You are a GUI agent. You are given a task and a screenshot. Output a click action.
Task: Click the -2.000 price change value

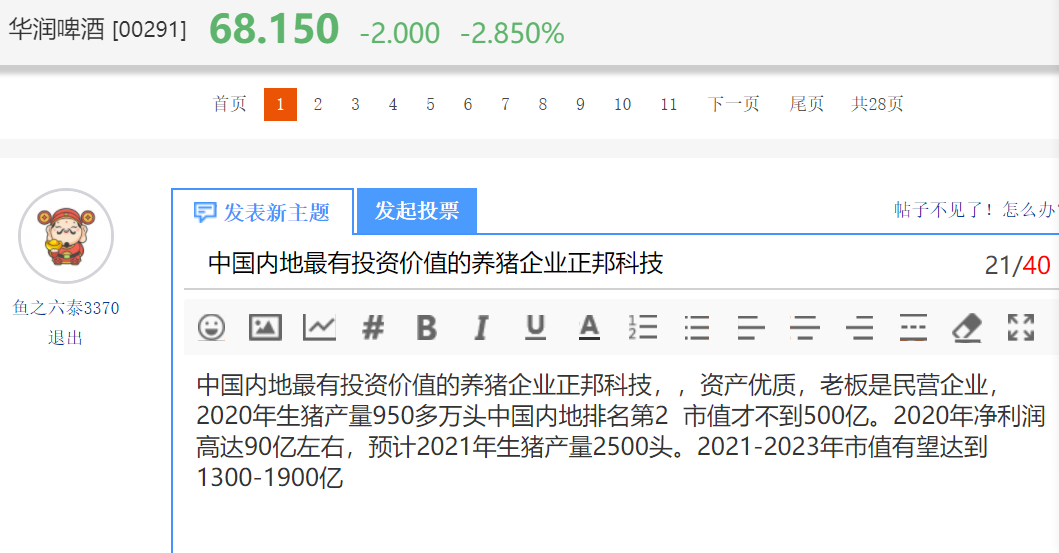point(400,33)
